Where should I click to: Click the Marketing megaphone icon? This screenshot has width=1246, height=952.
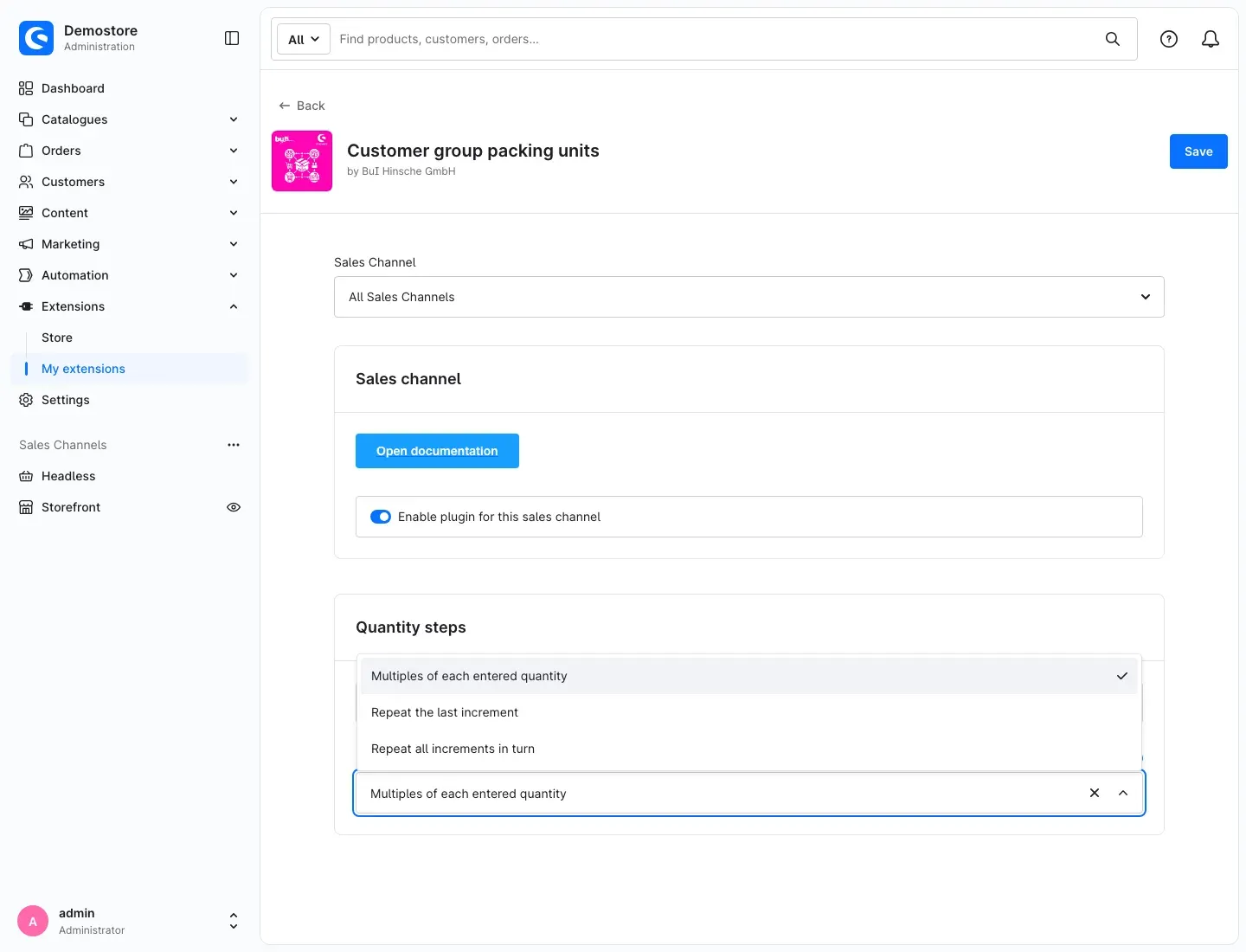(x=26, y=244)
